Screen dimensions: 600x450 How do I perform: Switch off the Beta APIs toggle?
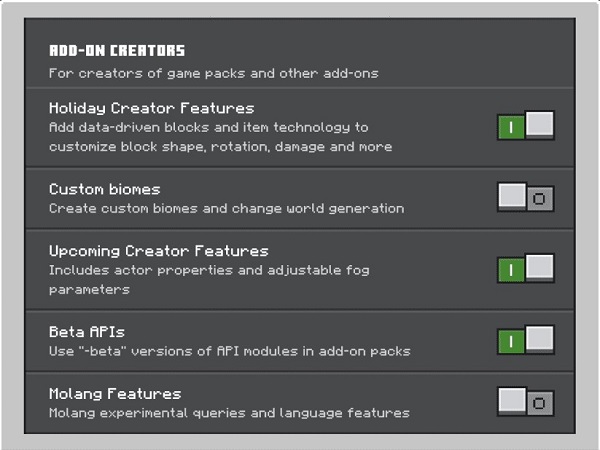pos(525,340)
